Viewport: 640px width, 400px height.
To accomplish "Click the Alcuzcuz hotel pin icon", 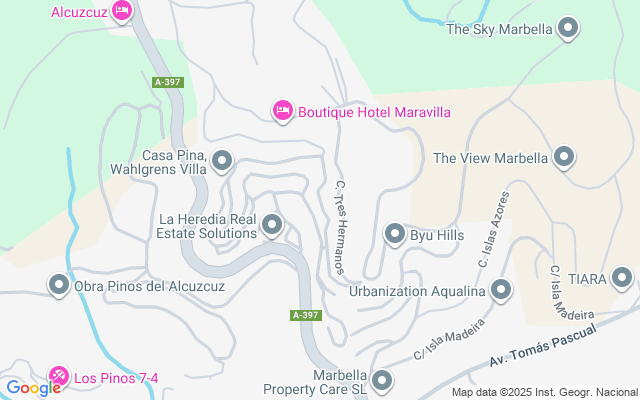I will (x=122, y=11).
